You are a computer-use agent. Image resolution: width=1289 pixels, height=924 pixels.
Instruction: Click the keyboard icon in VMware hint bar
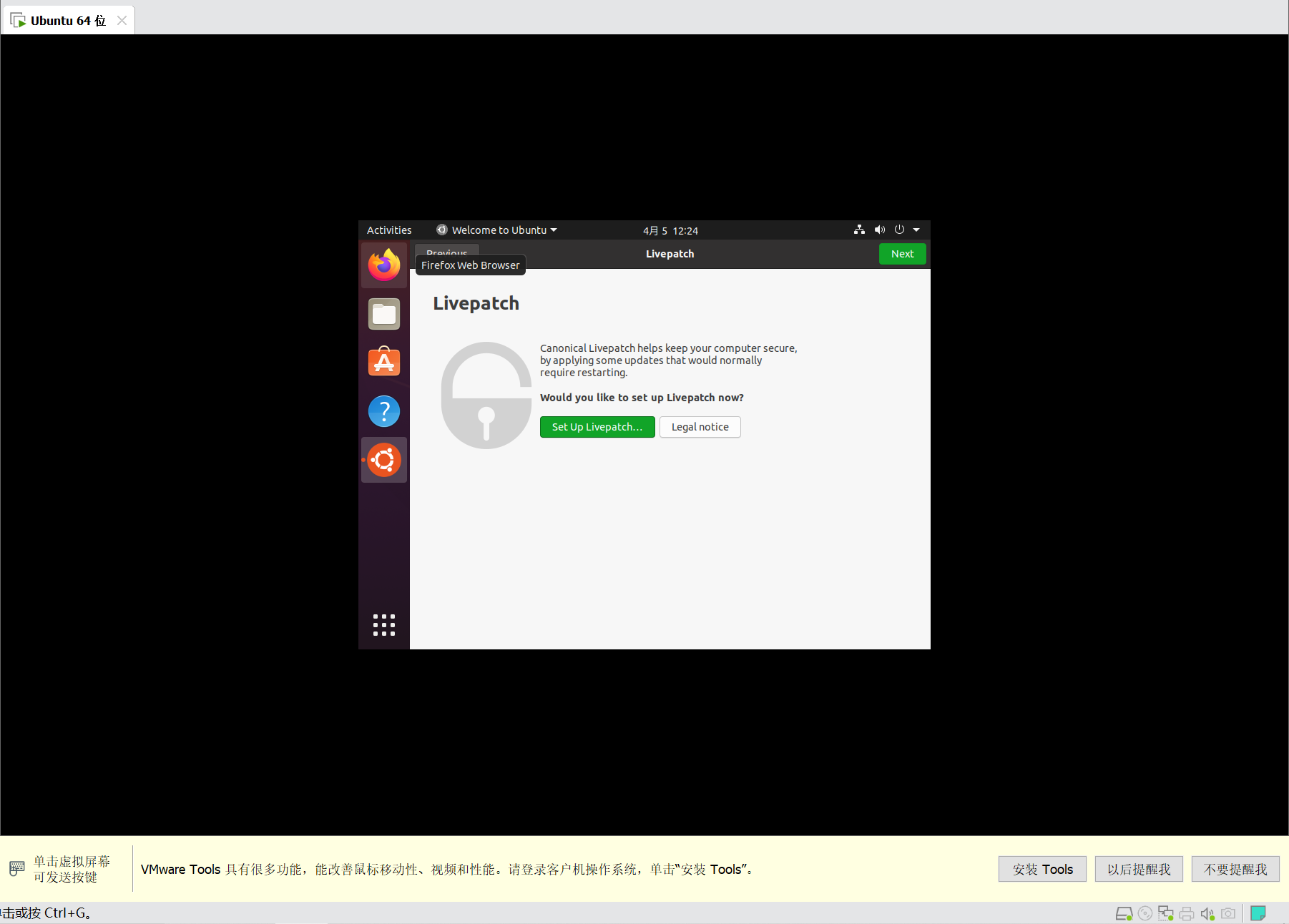tap(17, 869)
